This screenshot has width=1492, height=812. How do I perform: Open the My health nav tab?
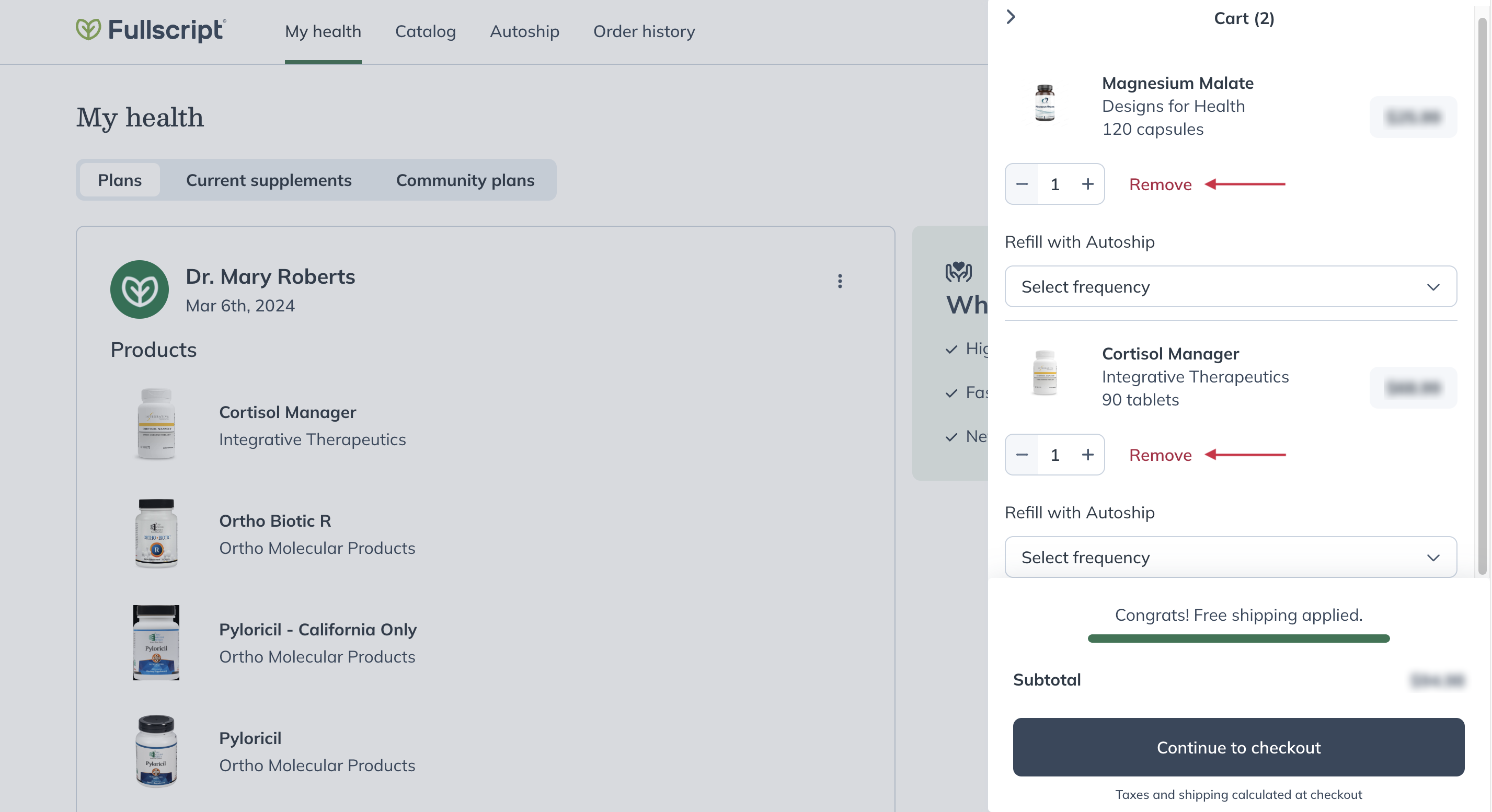click(x=323, y=31)
